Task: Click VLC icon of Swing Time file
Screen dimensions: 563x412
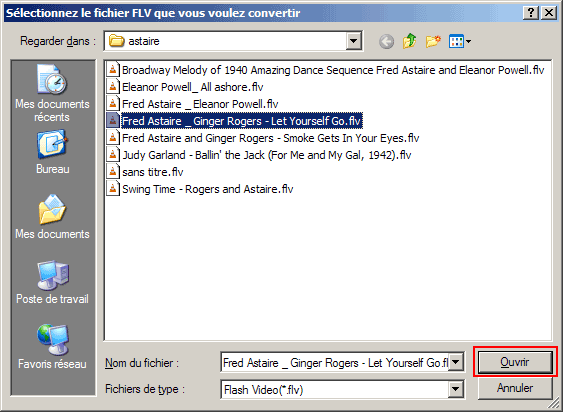Action: 113,189
